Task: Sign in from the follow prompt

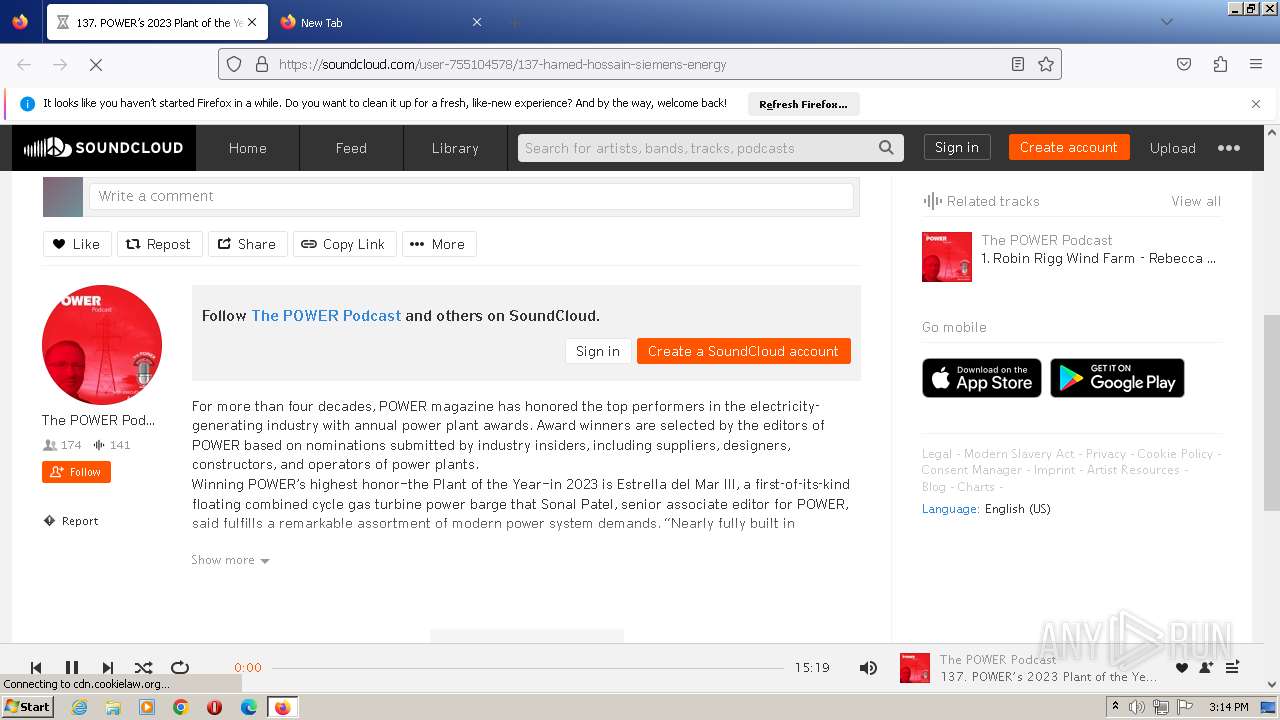Action: coord(598,351)
